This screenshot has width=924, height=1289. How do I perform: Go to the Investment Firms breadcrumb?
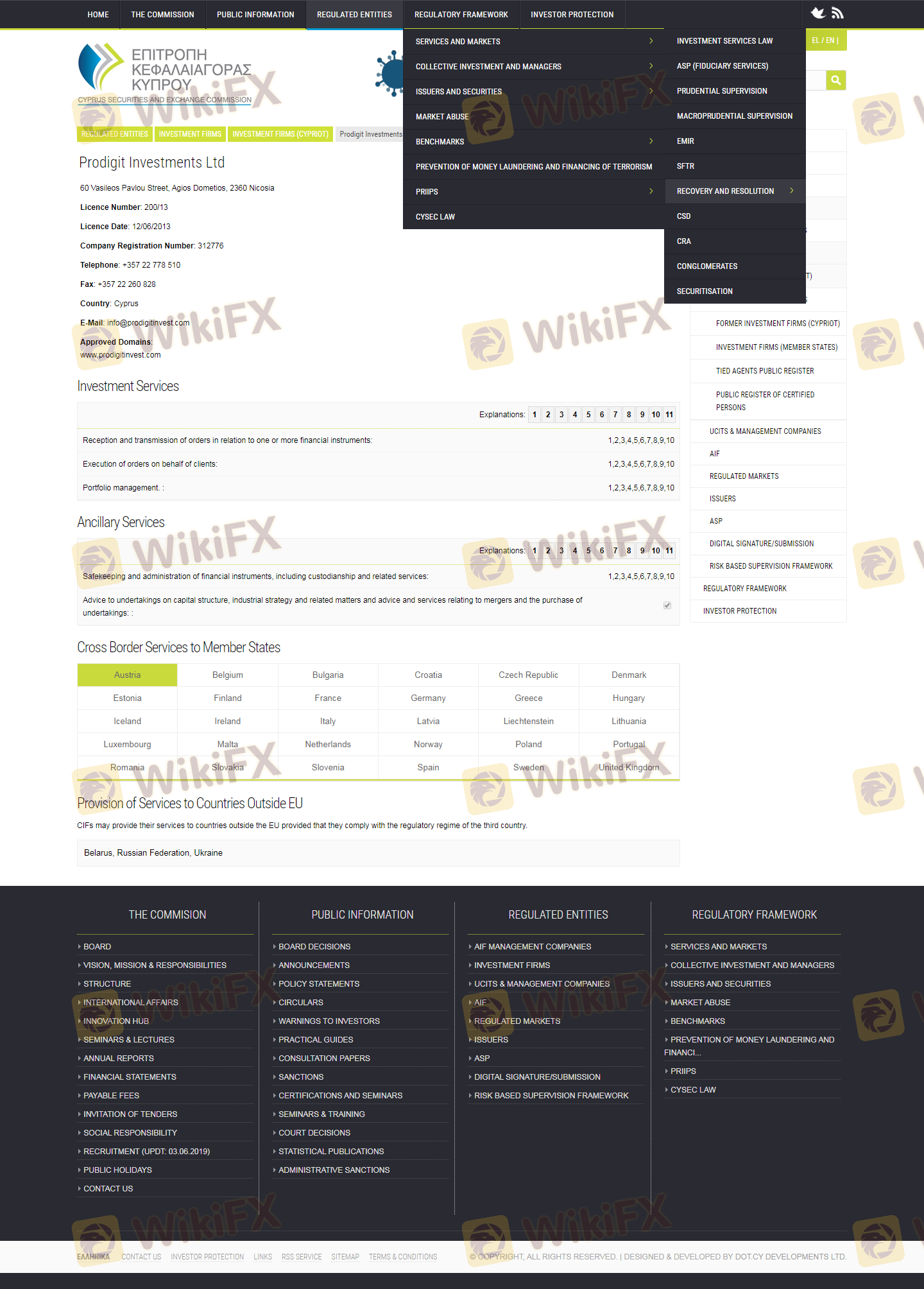(190, 134)
